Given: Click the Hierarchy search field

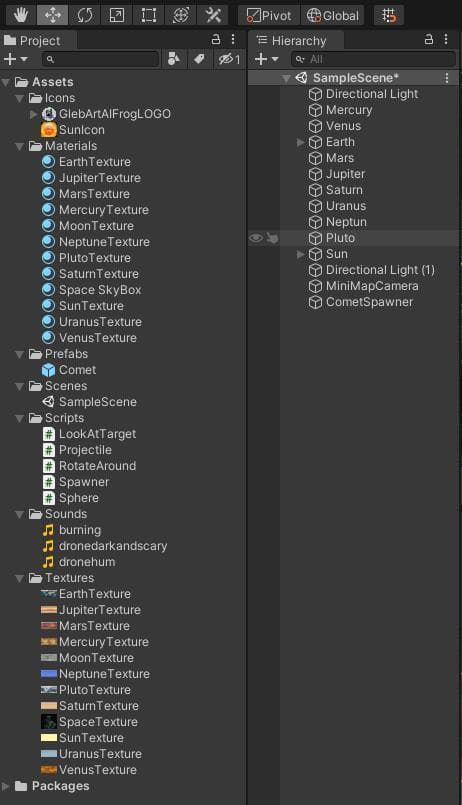Looking at the screenshot, I should pyautogui.click(x=373, y=59).
